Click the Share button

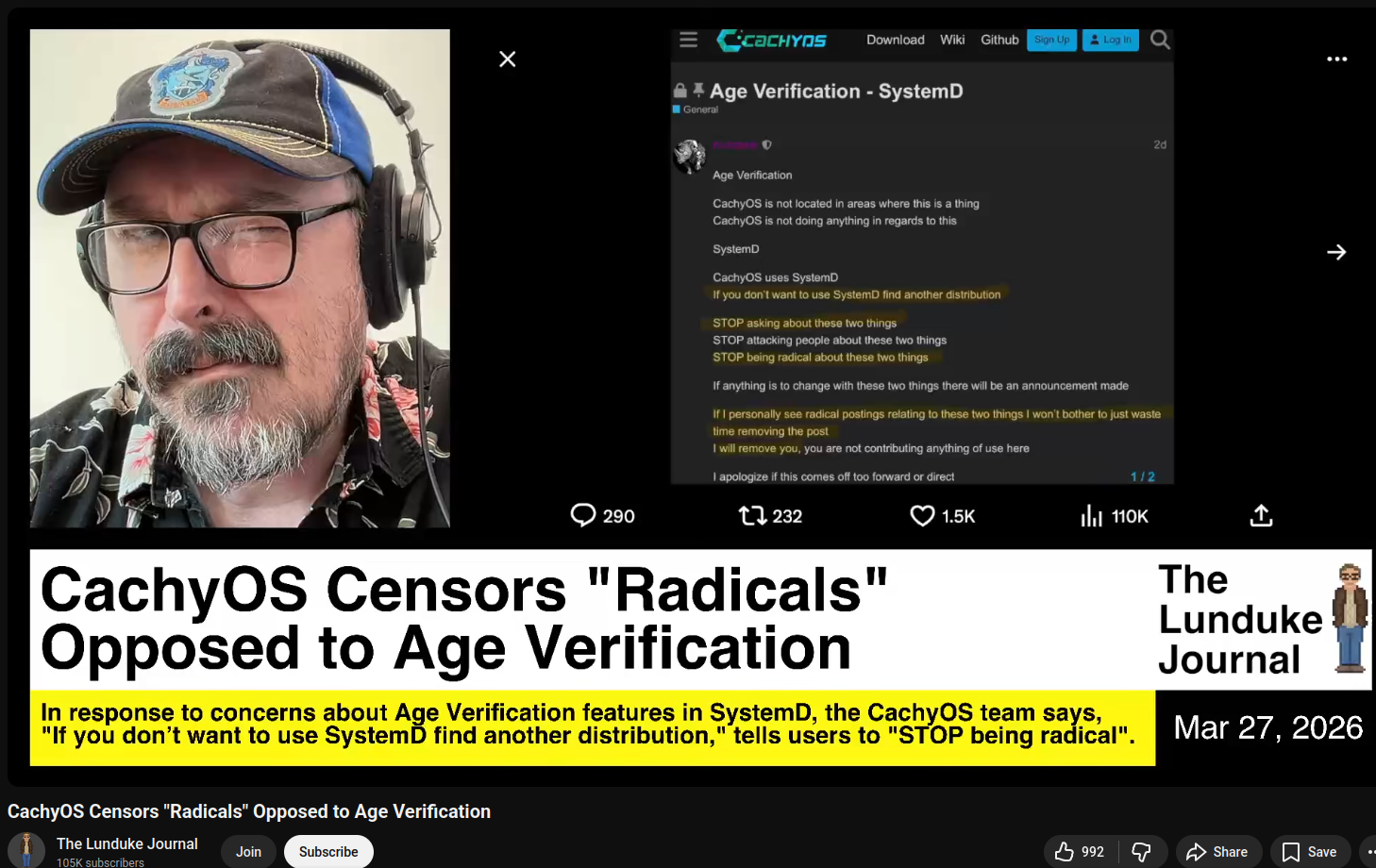1217,851
